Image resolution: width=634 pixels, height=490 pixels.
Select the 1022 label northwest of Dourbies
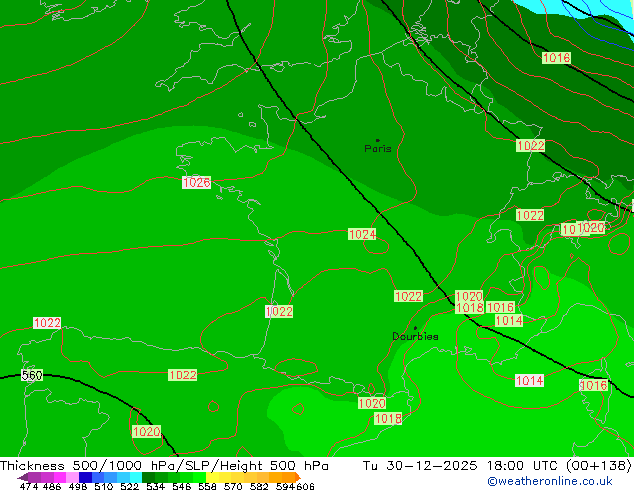click(408, 296)
